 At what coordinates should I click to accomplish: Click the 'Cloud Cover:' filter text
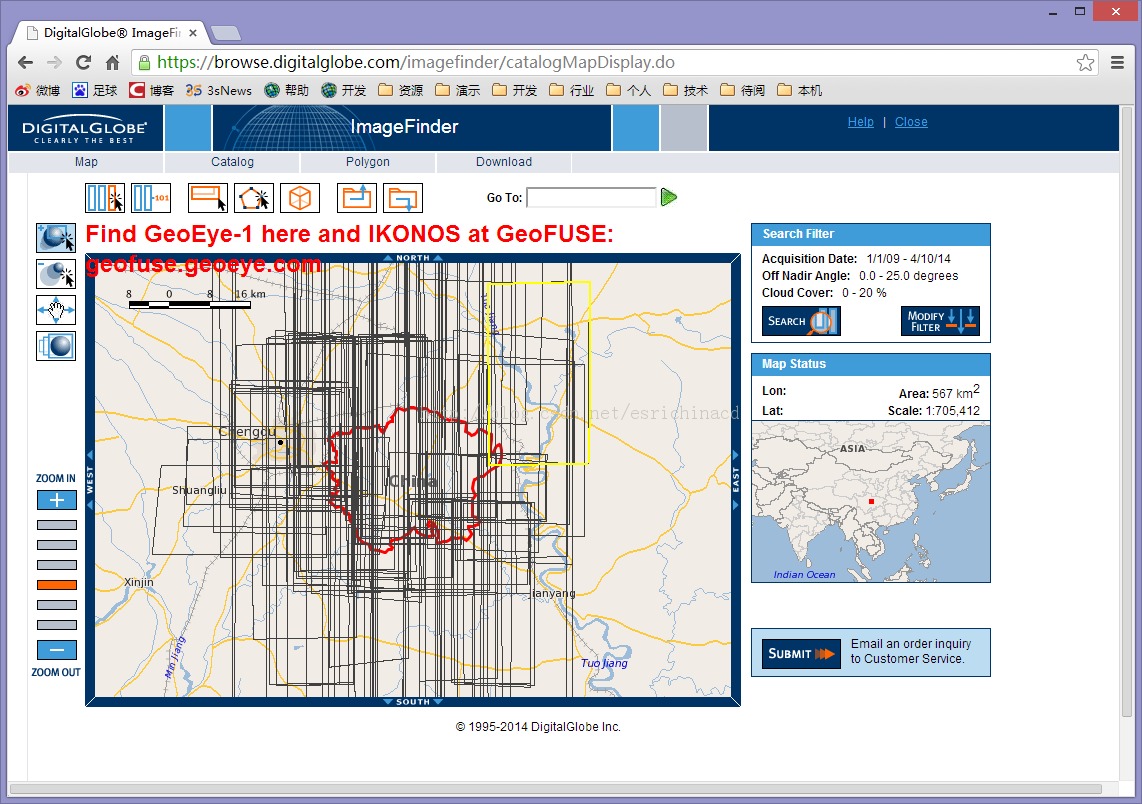click(x=798, y=293)
